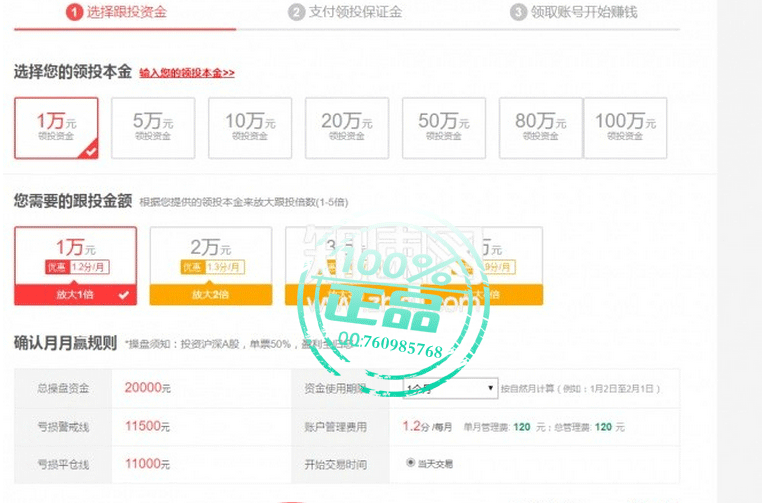Choose the 1万元 领投资金 card
The image size is (763, 503).
(x=56, y=128)
